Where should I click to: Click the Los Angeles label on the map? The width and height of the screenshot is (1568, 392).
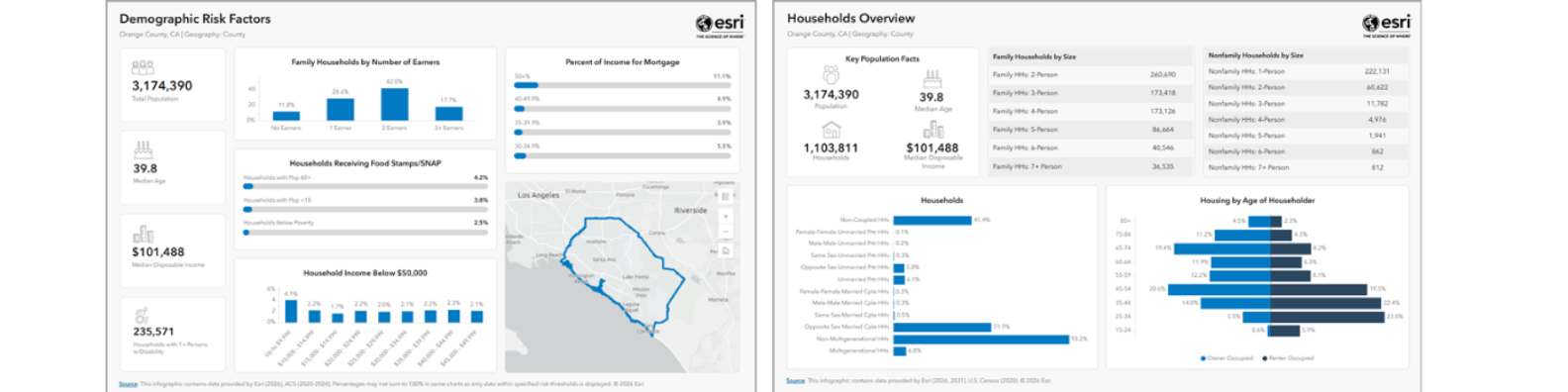(x=539, y=195)
